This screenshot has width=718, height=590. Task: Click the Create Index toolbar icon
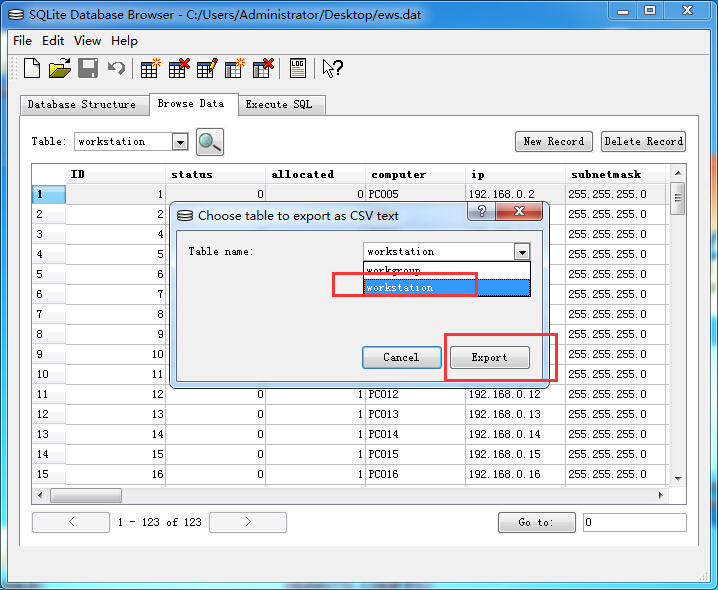click(x=235, y=68)
